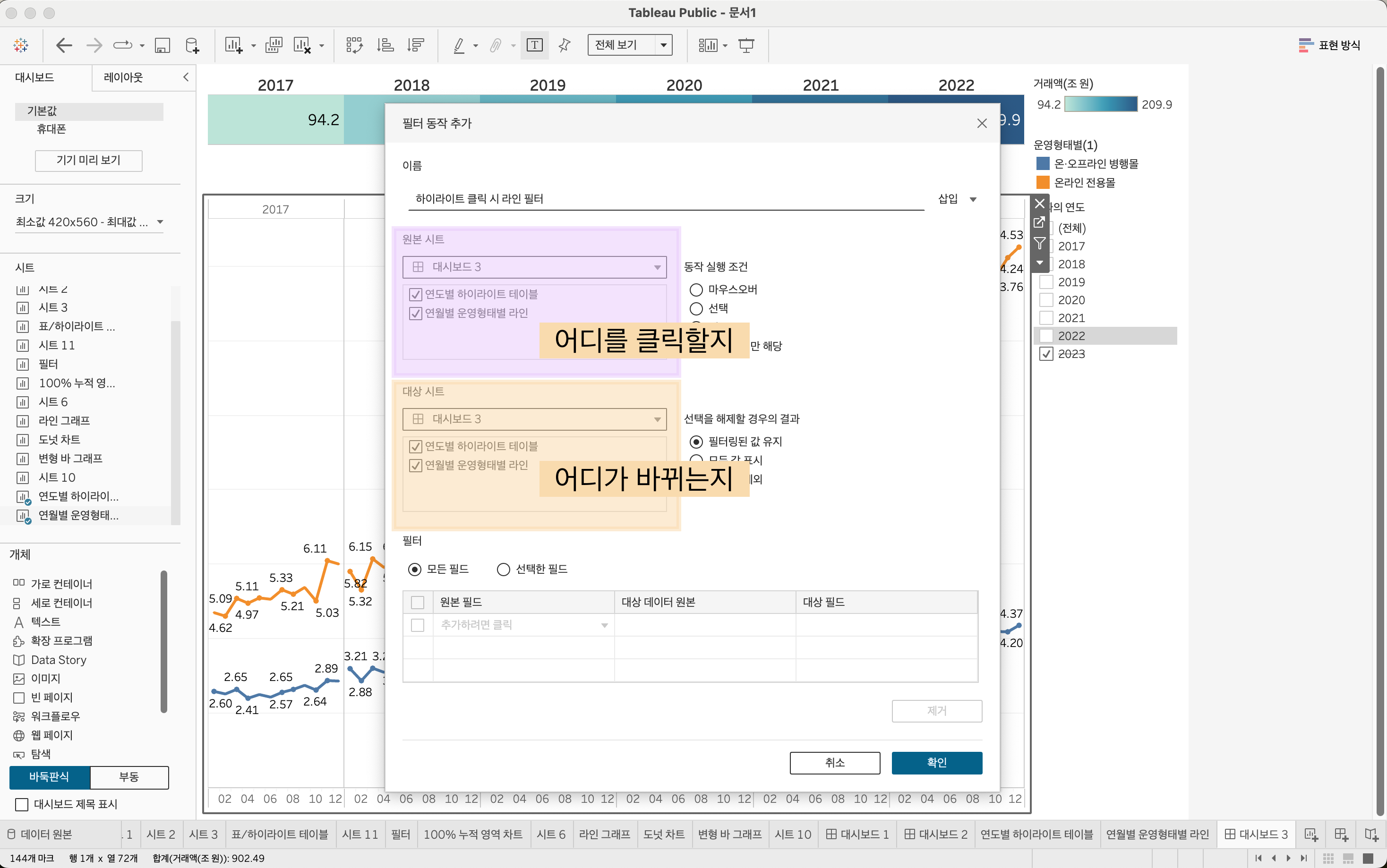The image size is (1387, 868).
Task: Click the pin icon in toolbar
Action: pyautogui.click(x=565, y=45)
